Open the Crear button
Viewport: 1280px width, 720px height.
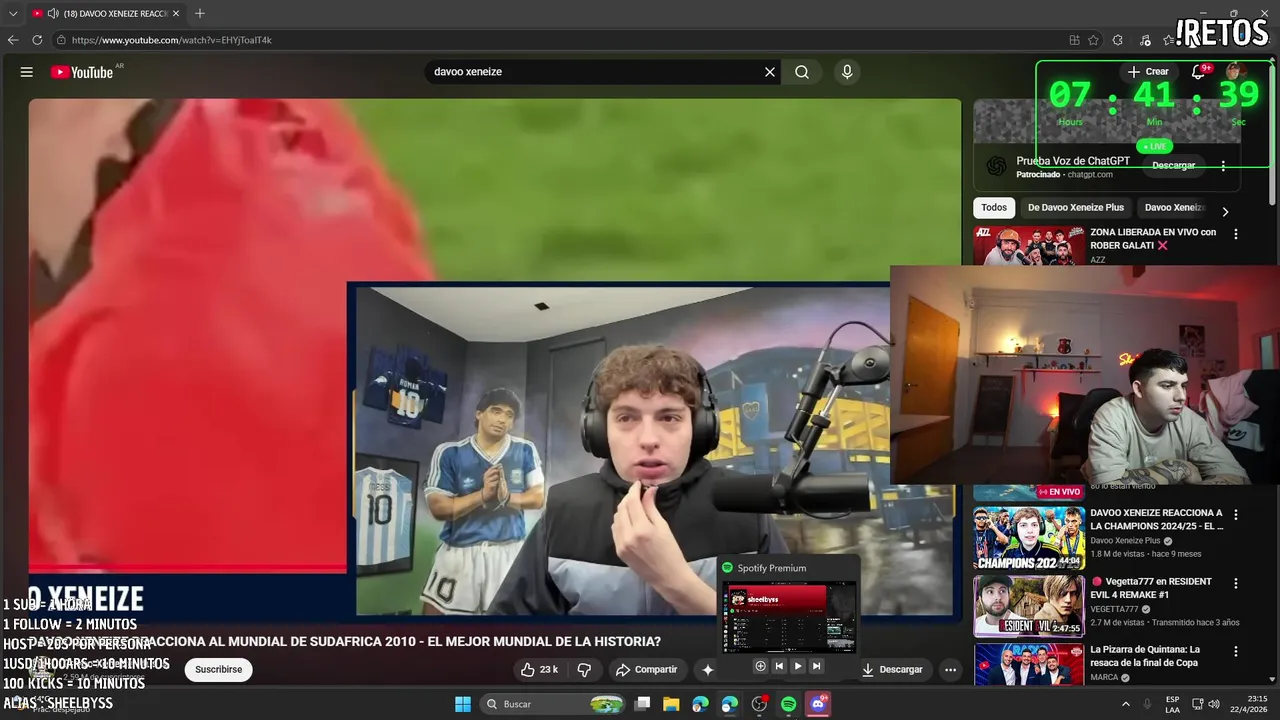click(1148, 72)
